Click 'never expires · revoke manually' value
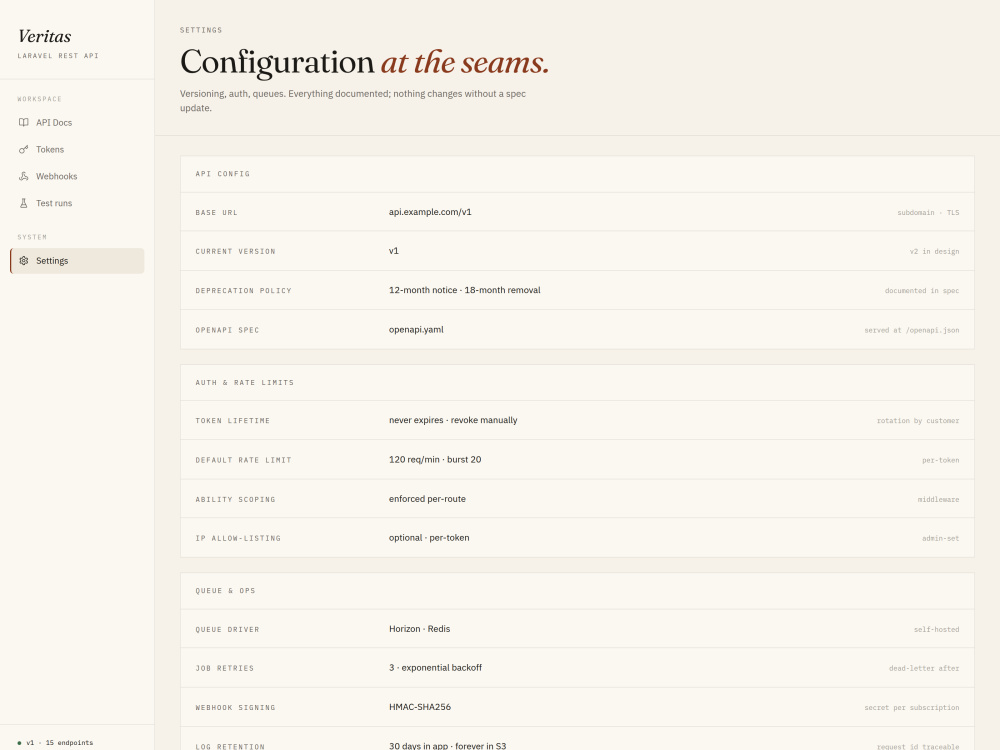This screenshot has height=750, width=1000. pyautogui.click(x=453, y=420)
